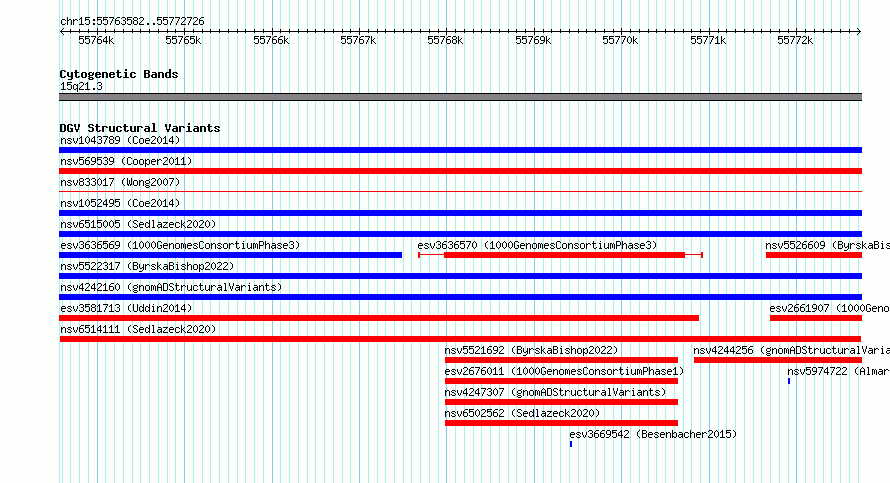Open the nsv1052495 (Coe2014) label
This screenshot has height=483, width=890.
tap(120, 203)
